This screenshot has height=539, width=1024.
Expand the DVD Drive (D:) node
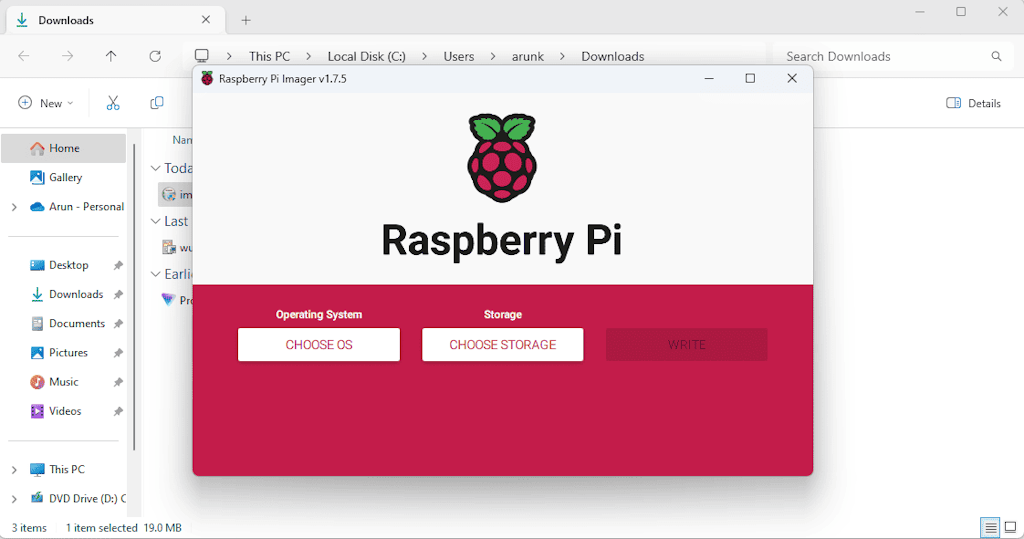coord(14,499)
